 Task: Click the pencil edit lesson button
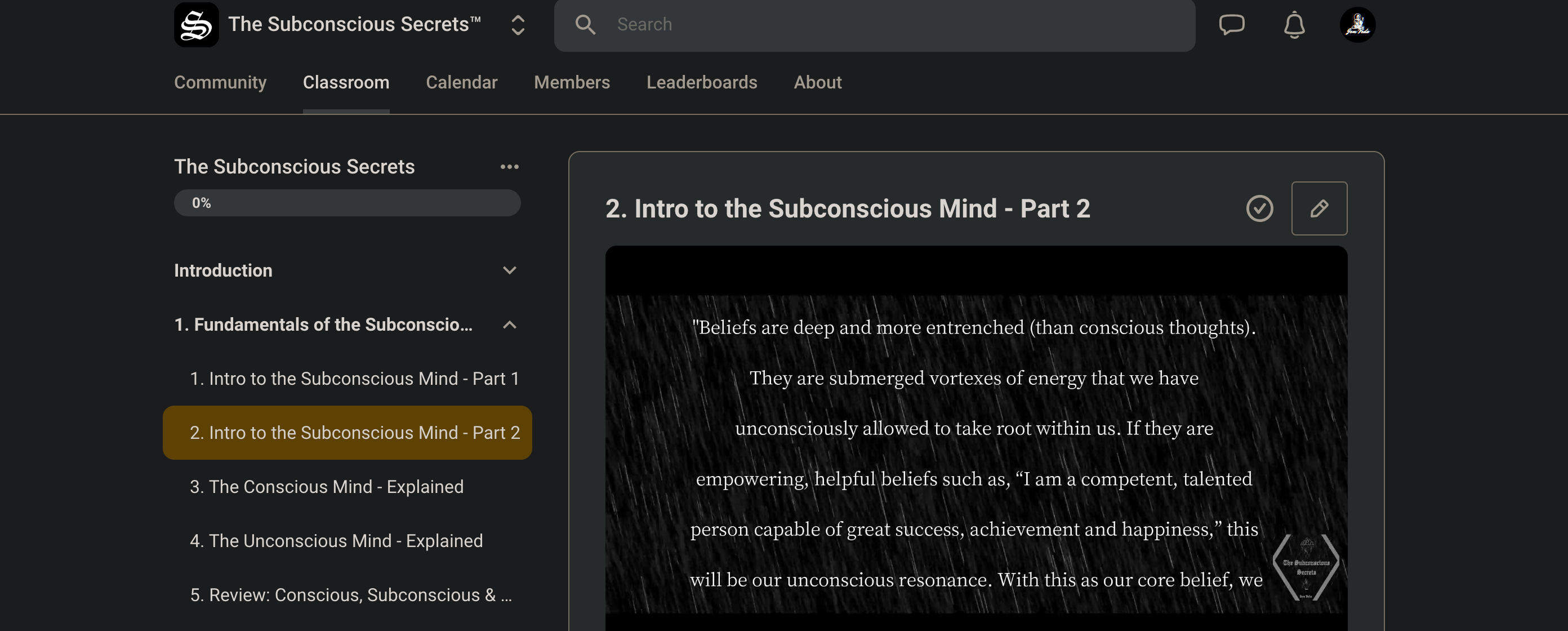pyautogui.click(x=1318, y=208)
